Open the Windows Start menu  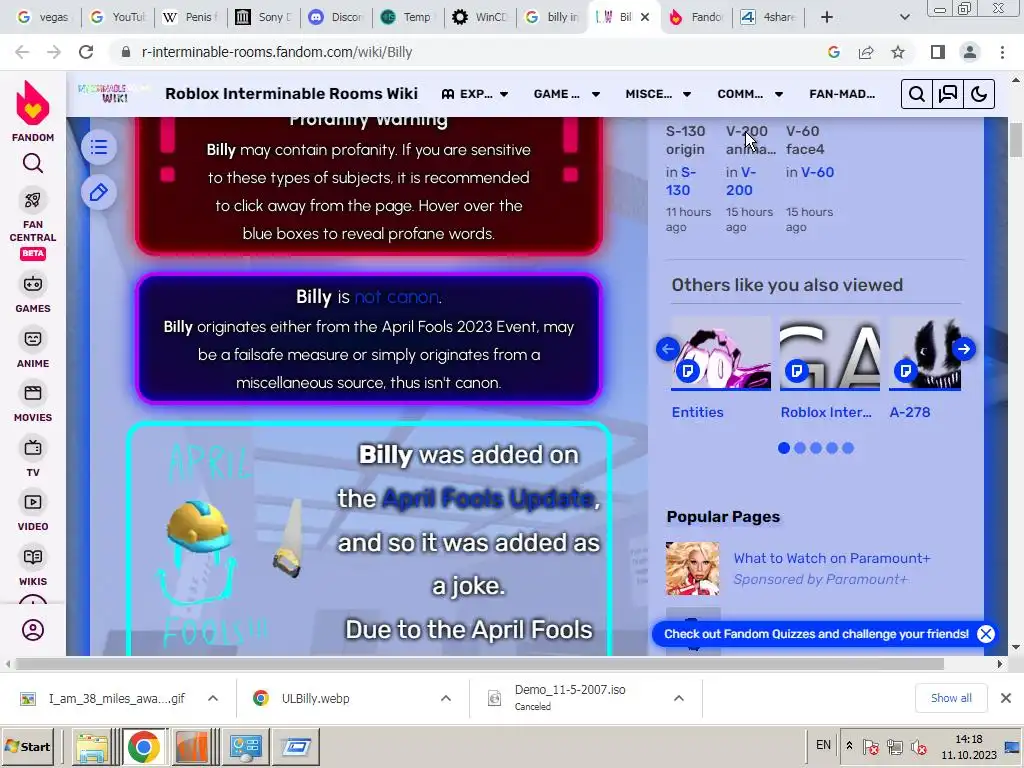28,746
